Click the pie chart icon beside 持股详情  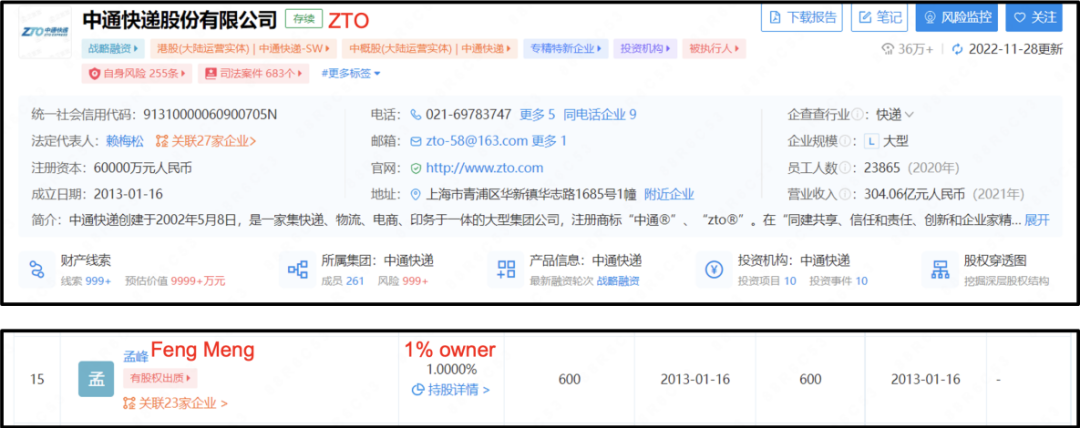click(x=417, y=390)
